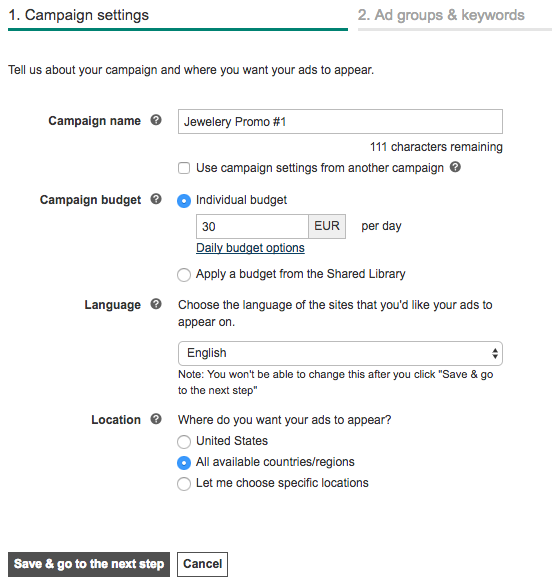Tick 'Use campaign settings from another campaign'
This screenshot has width=552, height=582.
[184, 168]
